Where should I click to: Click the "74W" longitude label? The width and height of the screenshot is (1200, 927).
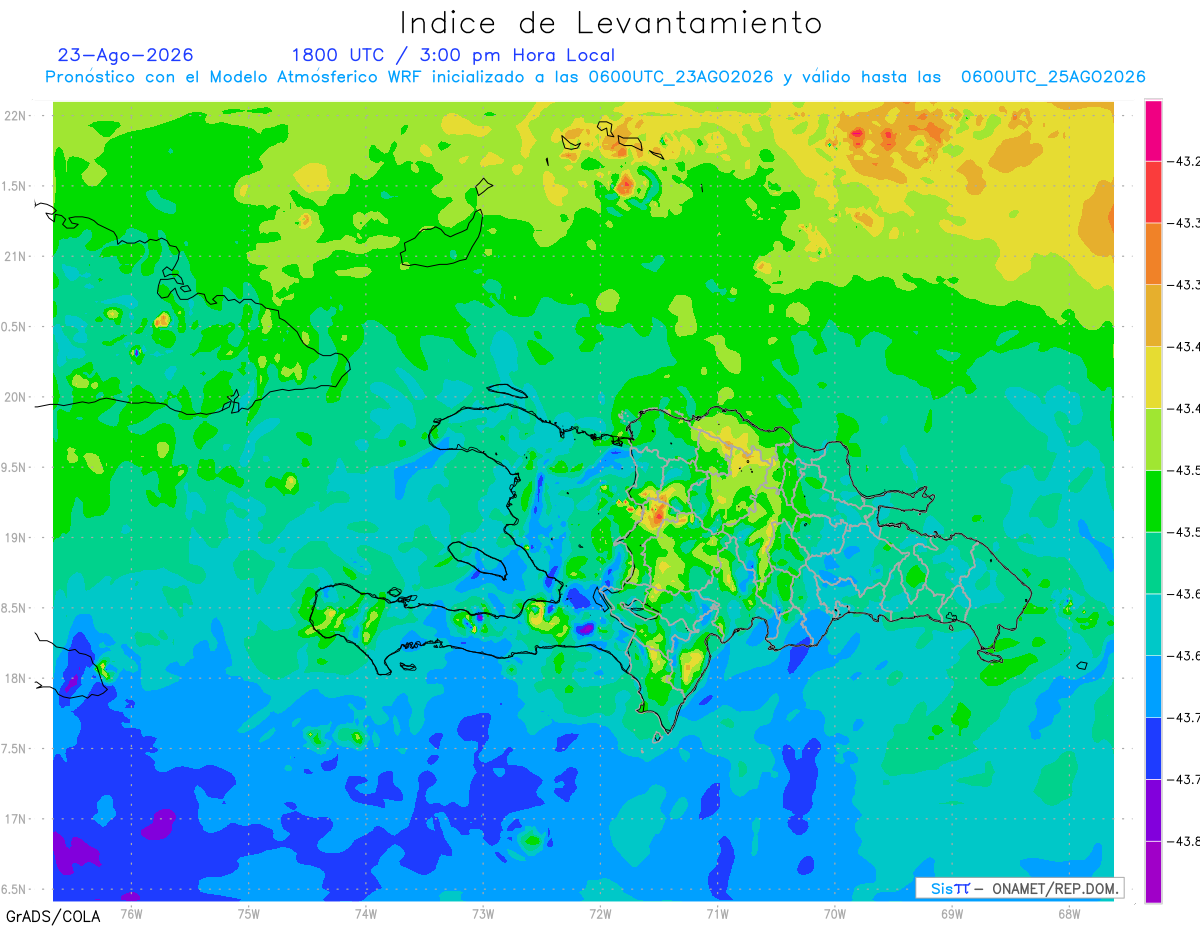pos(366,913)
